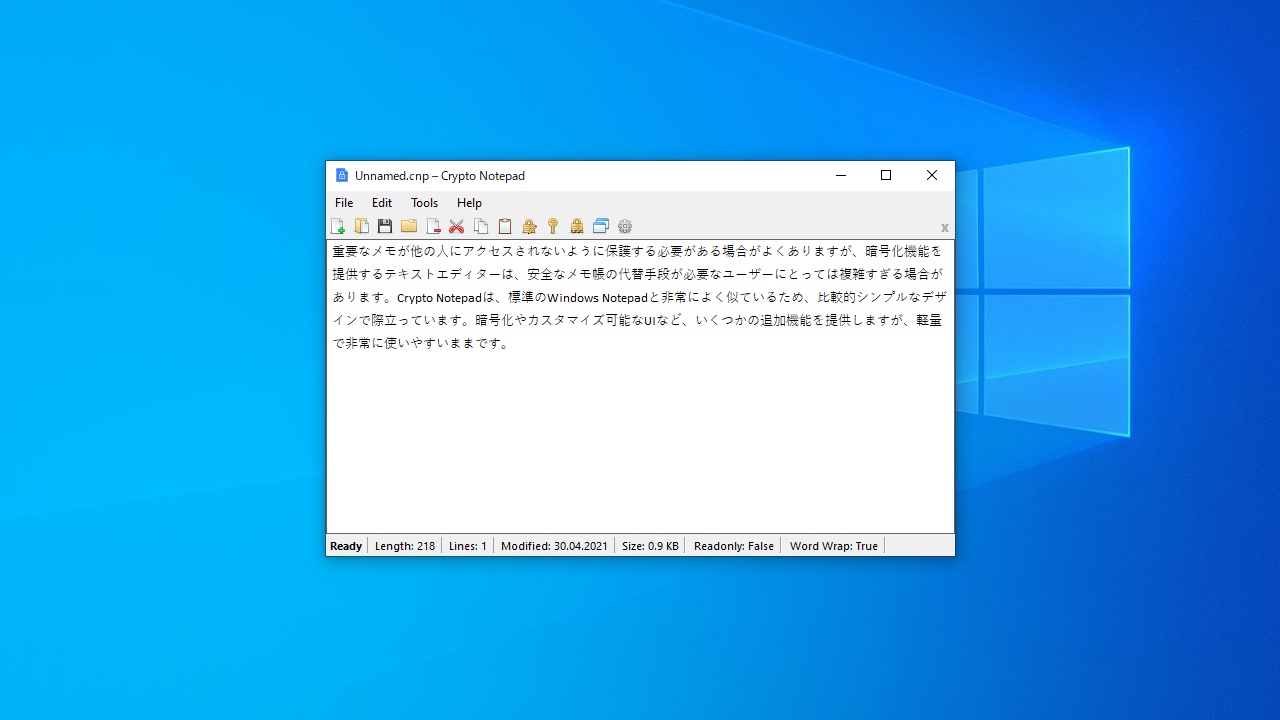Click the Open file toolbar icon (second)
This screenshot has height=720, width=1280.
(362, 226)
